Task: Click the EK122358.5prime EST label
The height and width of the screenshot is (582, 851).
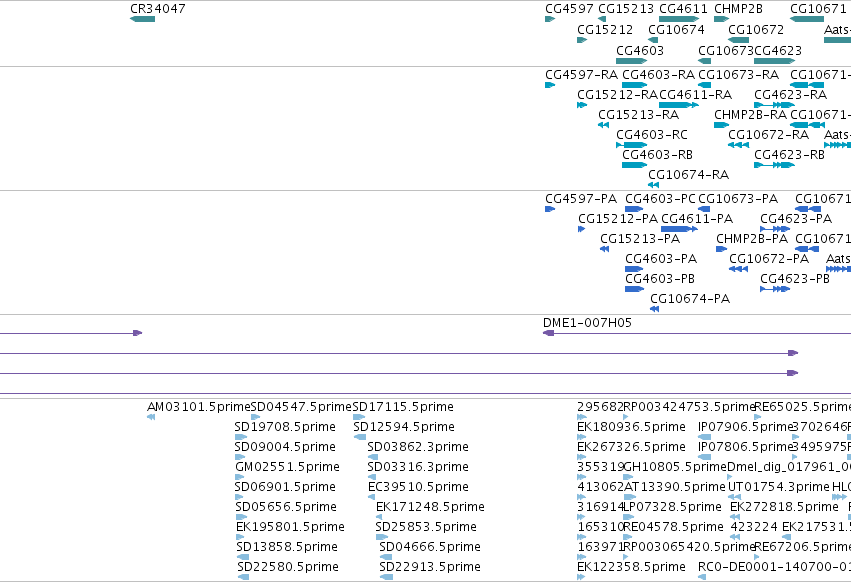Action: coord(631,567)
